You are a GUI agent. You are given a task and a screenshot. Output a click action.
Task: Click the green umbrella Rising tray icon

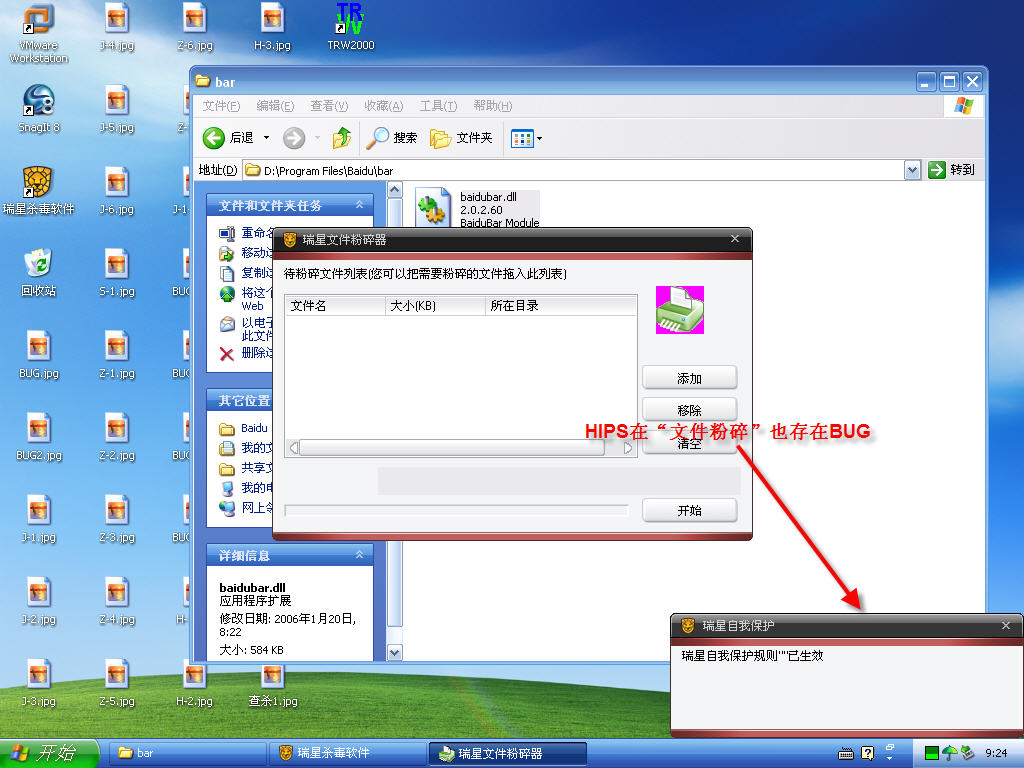950,754
